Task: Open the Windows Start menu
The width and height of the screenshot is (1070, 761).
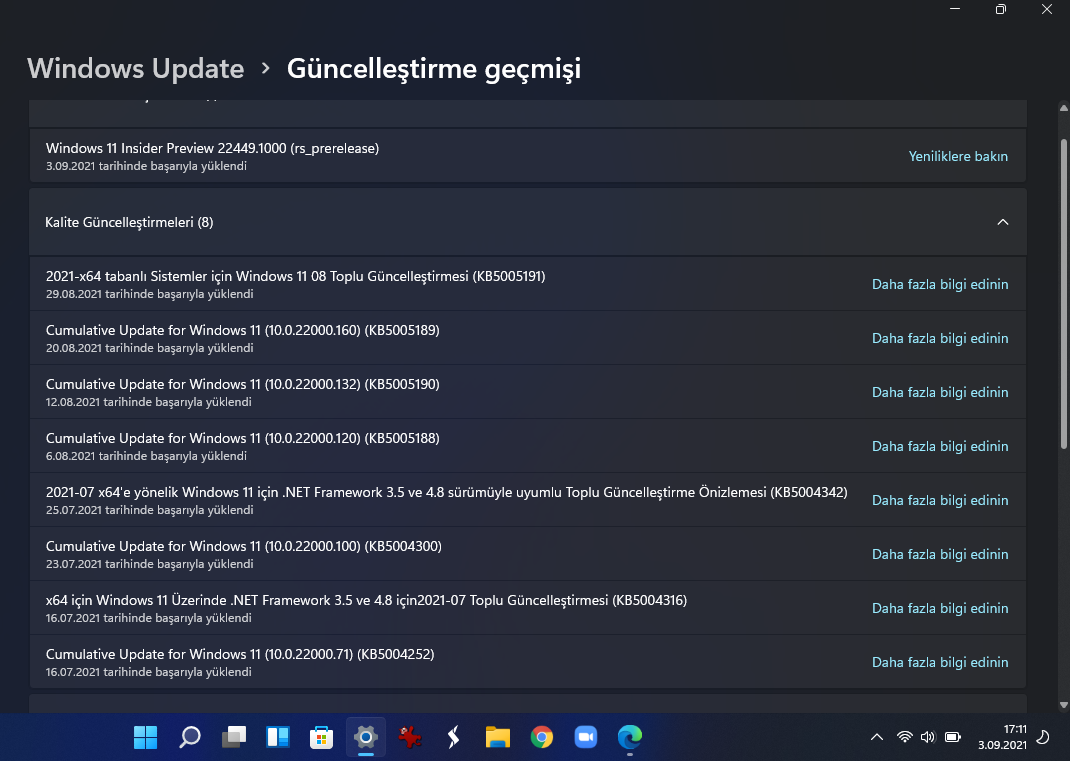Action: pyautogui.click(x=145, y=736)
